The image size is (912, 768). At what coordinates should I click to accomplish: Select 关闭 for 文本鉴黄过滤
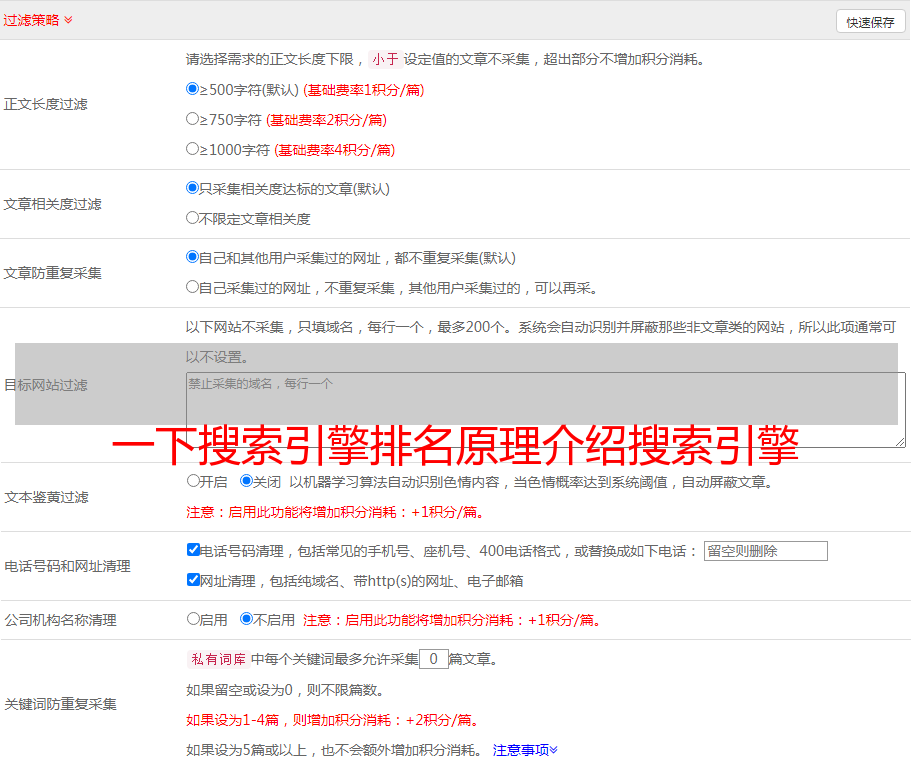tap(247, 481)
